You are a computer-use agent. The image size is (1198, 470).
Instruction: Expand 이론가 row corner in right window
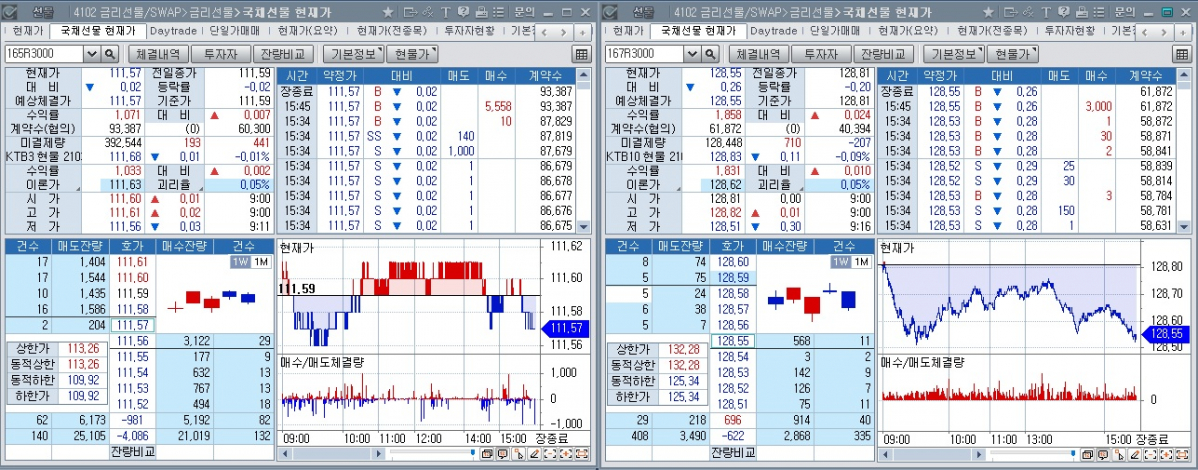(x=678, y=189)
